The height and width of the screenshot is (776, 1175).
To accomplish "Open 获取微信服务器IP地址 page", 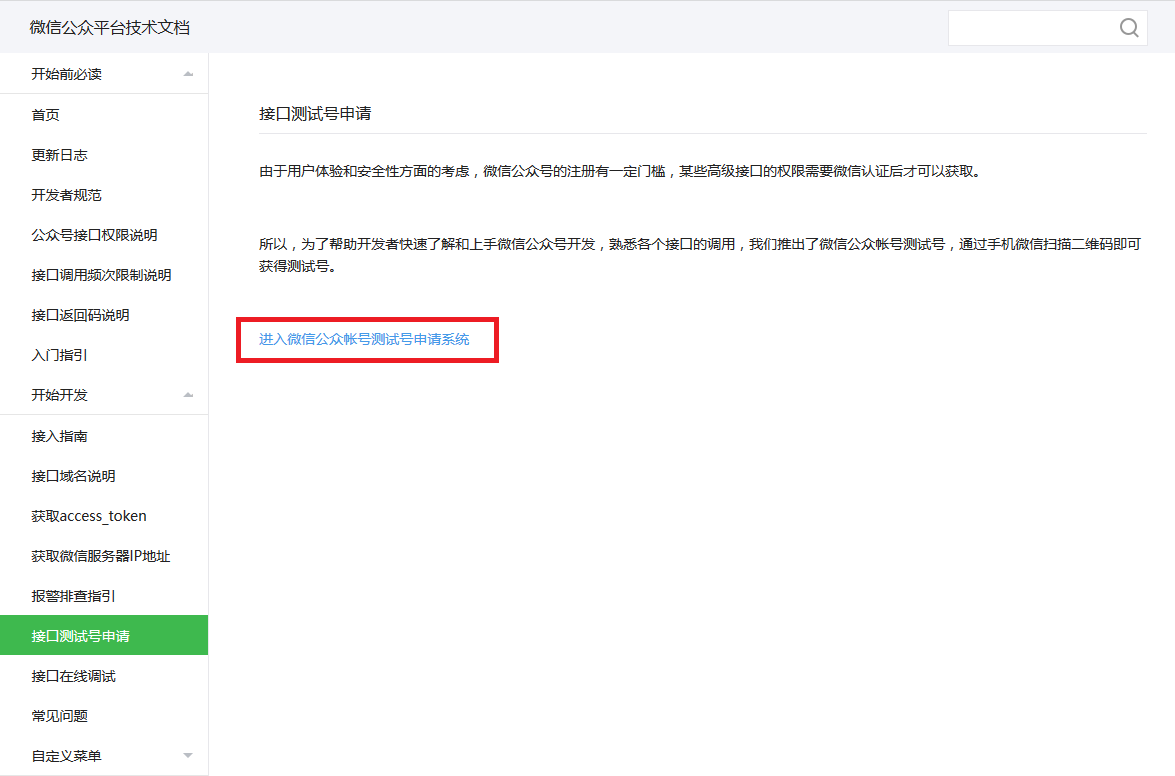I will point(104,556).
